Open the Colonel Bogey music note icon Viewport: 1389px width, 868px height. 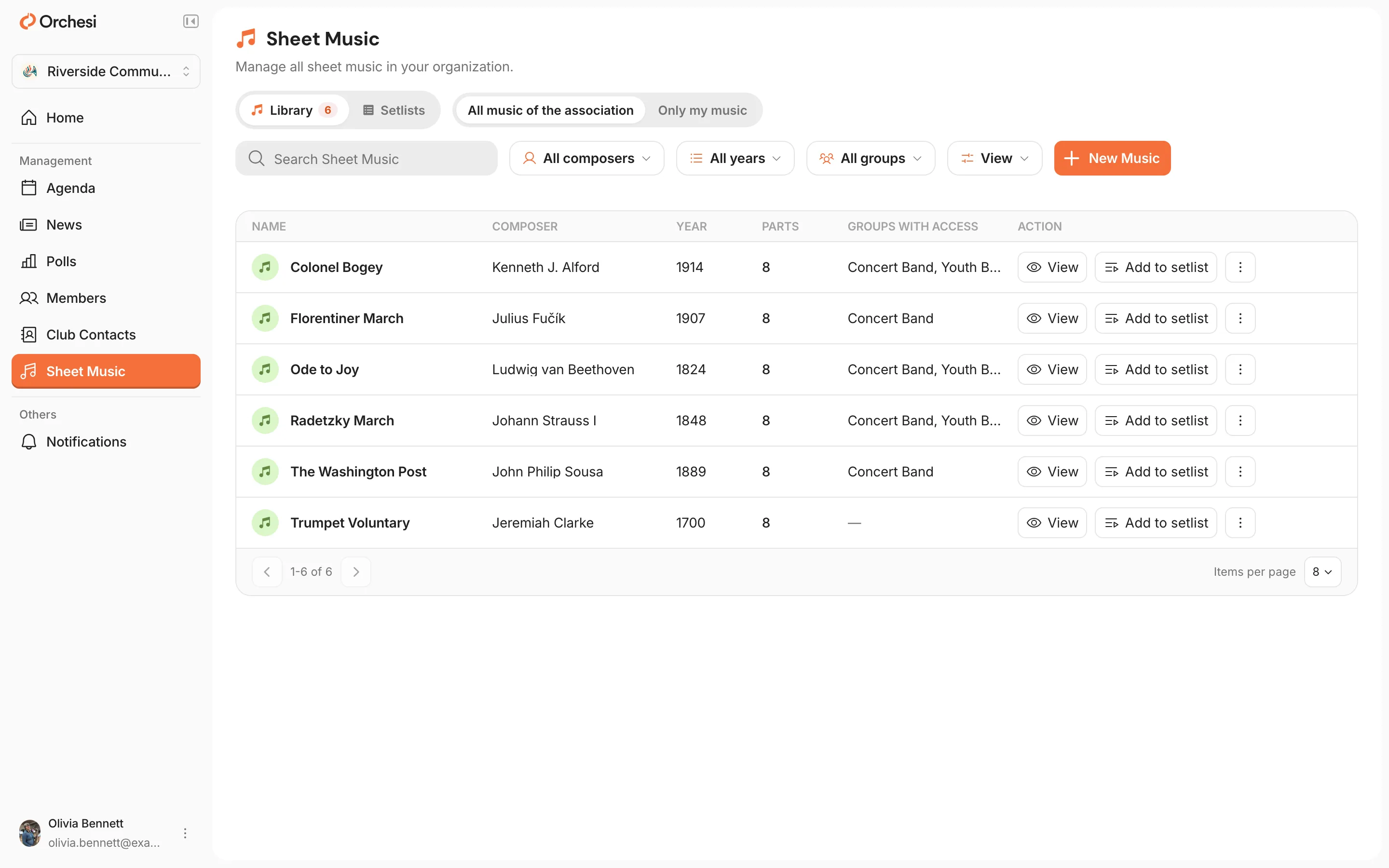click(265, 267)
